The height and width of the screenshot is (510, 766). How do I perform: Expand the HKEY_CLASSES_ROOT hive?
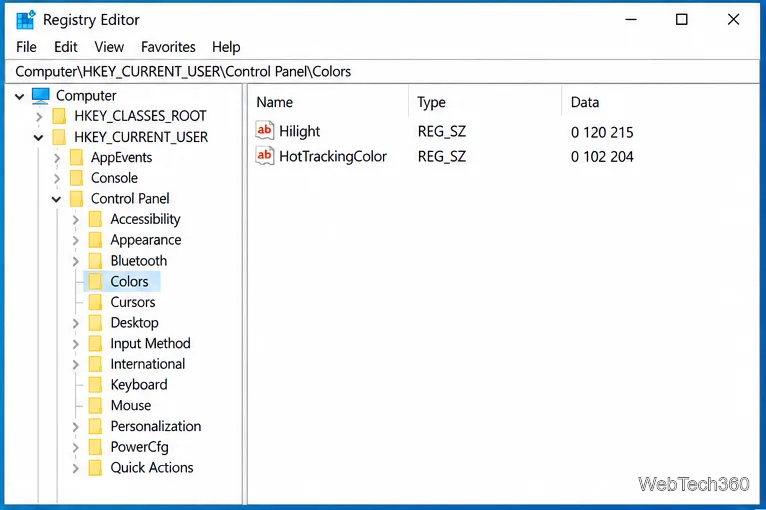pos(39,117)
